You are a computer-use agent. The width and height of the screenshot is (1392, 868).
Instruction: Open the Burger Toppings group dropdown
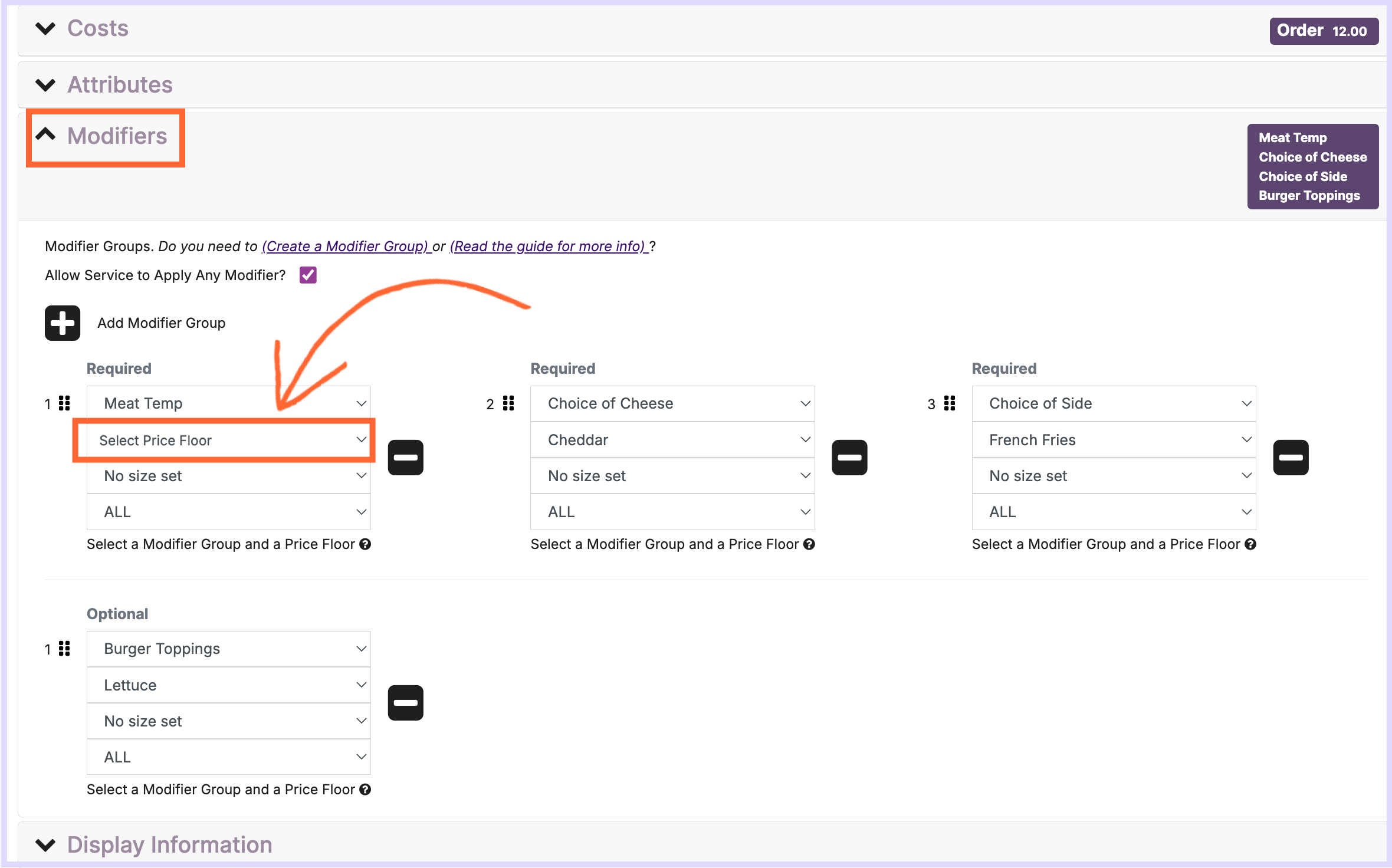tap(228, 649)
